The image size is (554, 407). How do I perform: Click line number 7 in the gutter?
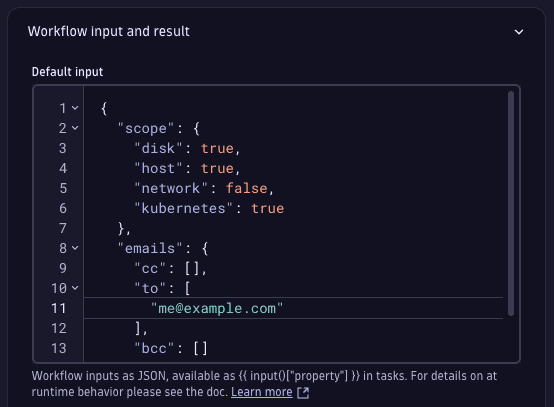click(63, 228)
